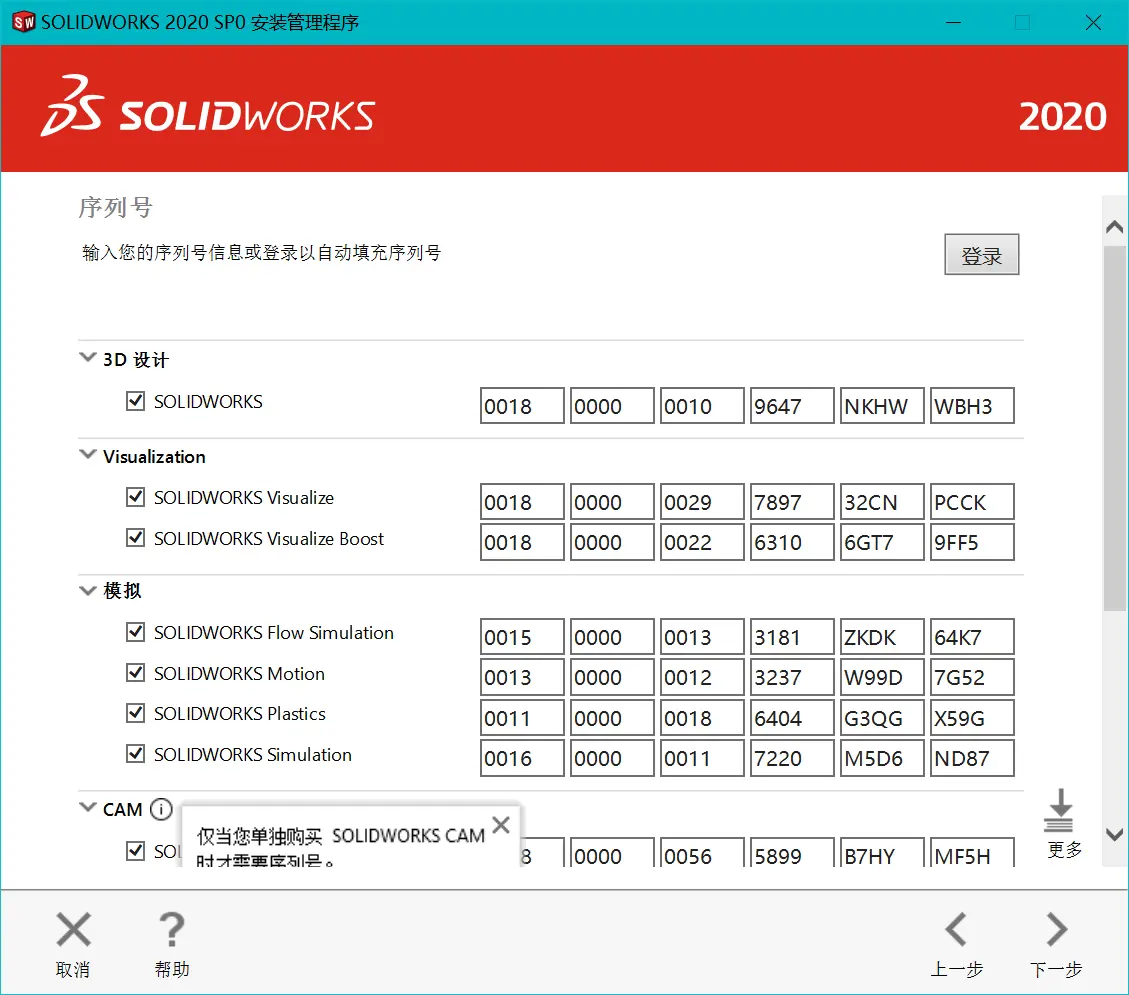Image resolution: width=1129 pixels, height=995 pixels.
Task: Uncheck SOLIDWORKS Visualize checkbox
Action: tap(135, 497)
